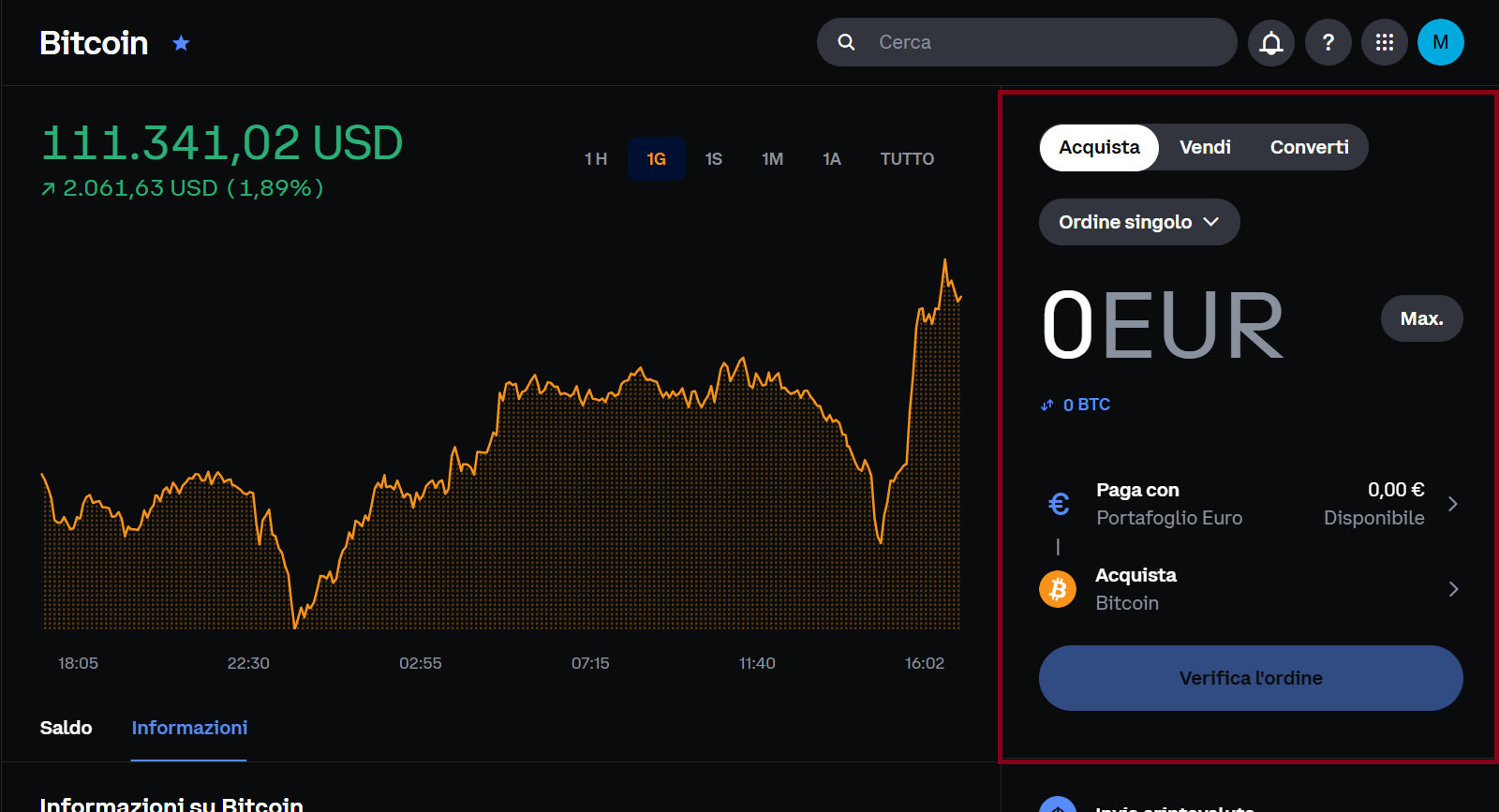Open the Acquista Bitcoin asset selector
1499x812 pixels.
coord(1251,589)
